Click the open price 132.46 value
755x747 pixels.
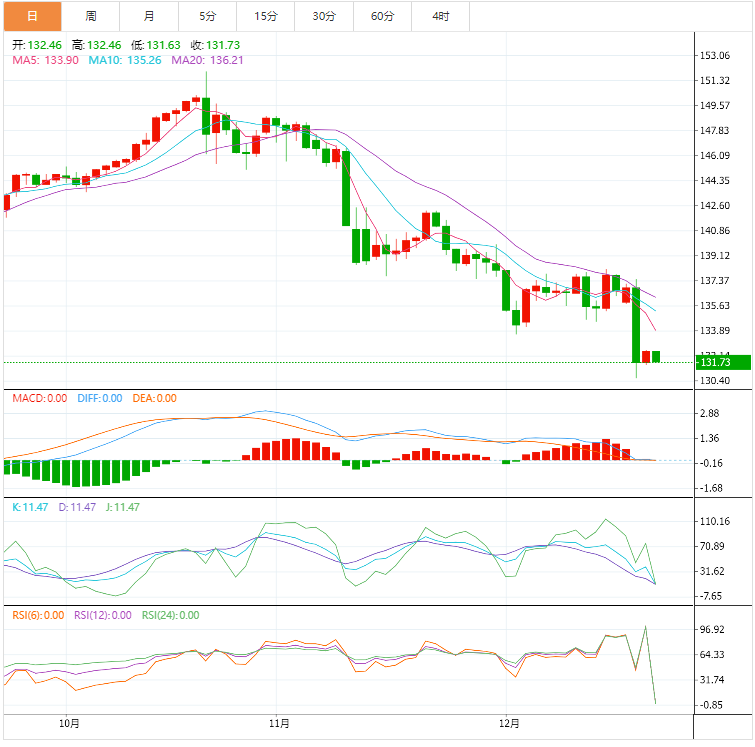point(45,45)
